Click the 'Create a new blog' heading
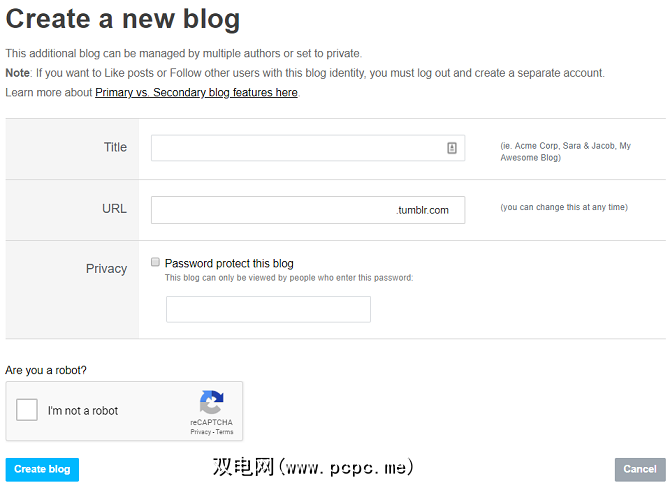The width and height of the screenshot is (670, 490). (123, 19)
